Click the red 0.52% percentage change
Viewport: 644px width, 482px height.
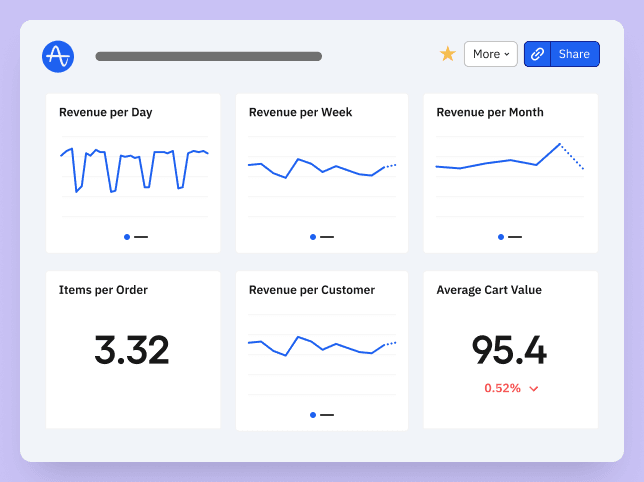tap(502, 388)
